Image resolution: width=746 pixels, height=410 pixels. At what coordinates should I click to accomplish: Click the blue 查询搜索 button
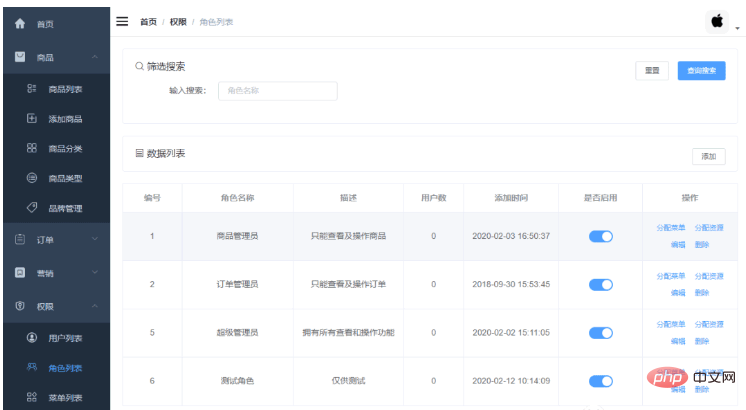(701, 70)
